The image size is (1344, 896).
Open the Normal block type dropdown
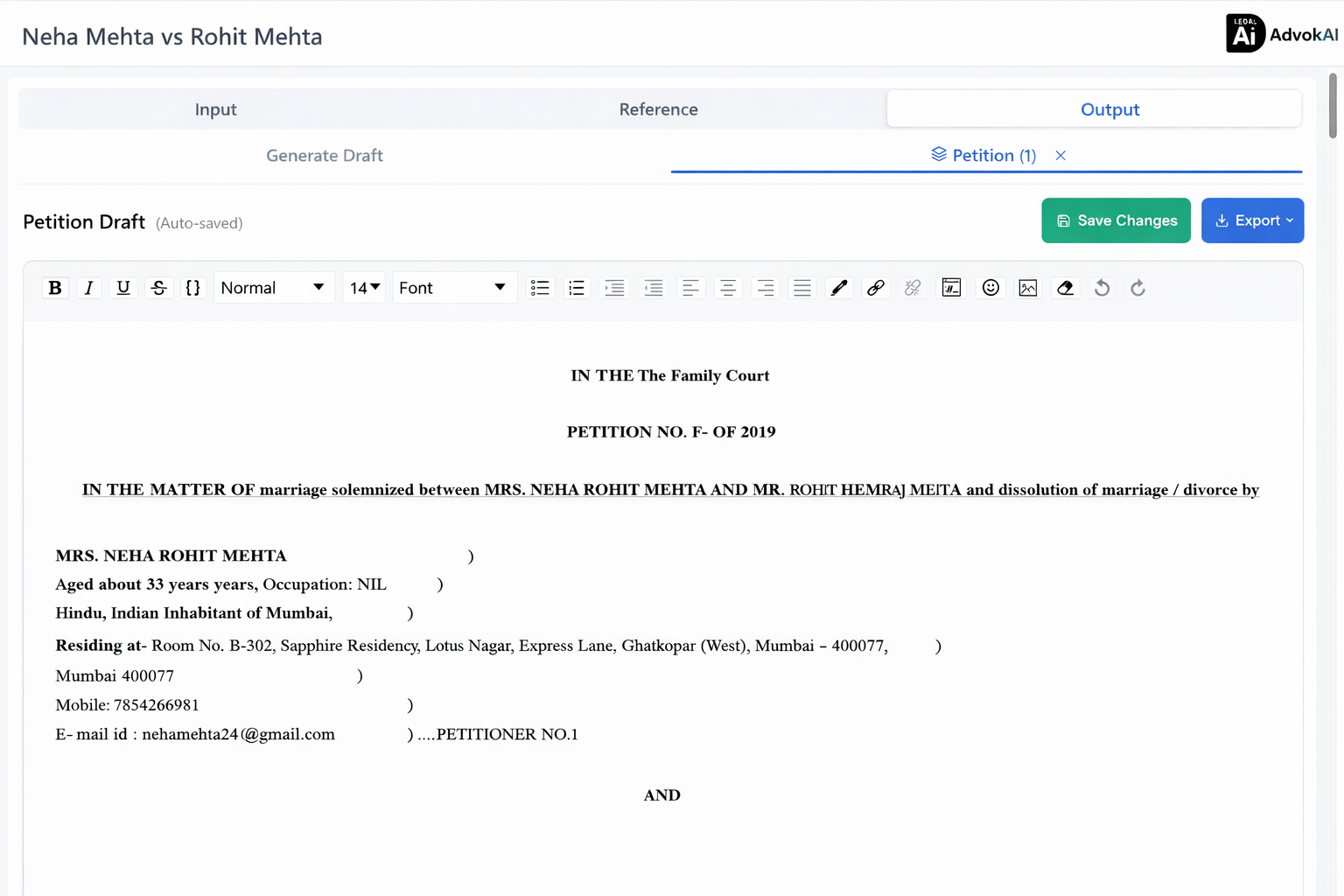273,288
